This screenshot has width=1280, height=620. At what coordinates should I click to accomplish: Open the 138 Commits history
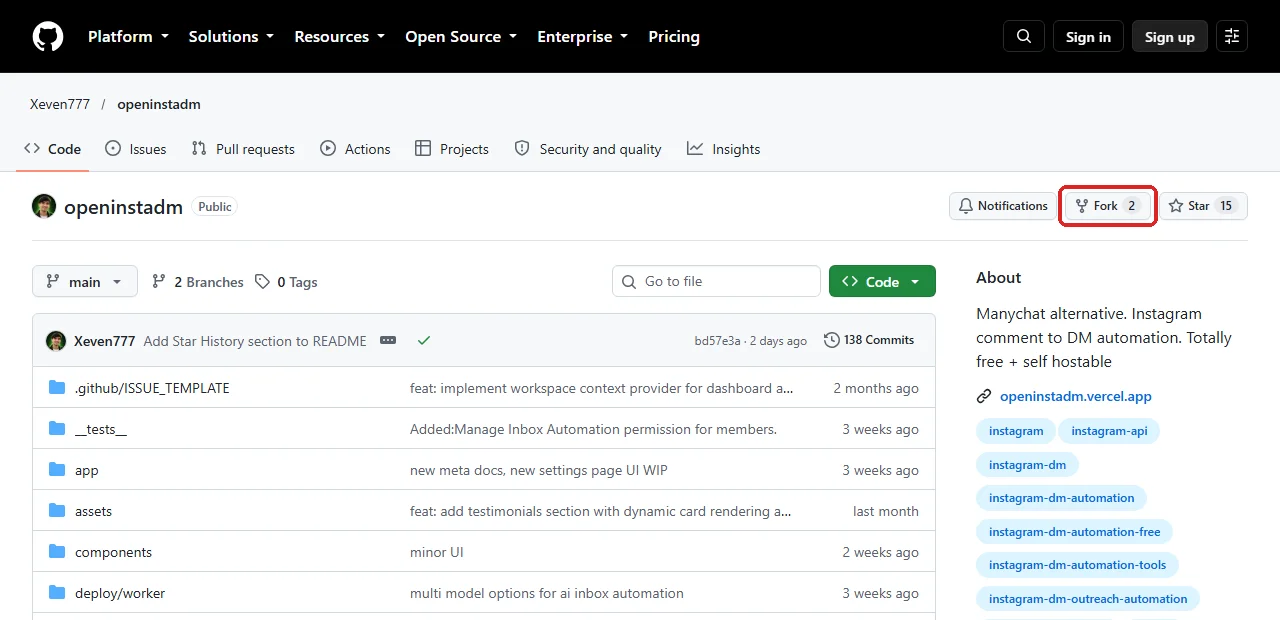pos(869,340)
